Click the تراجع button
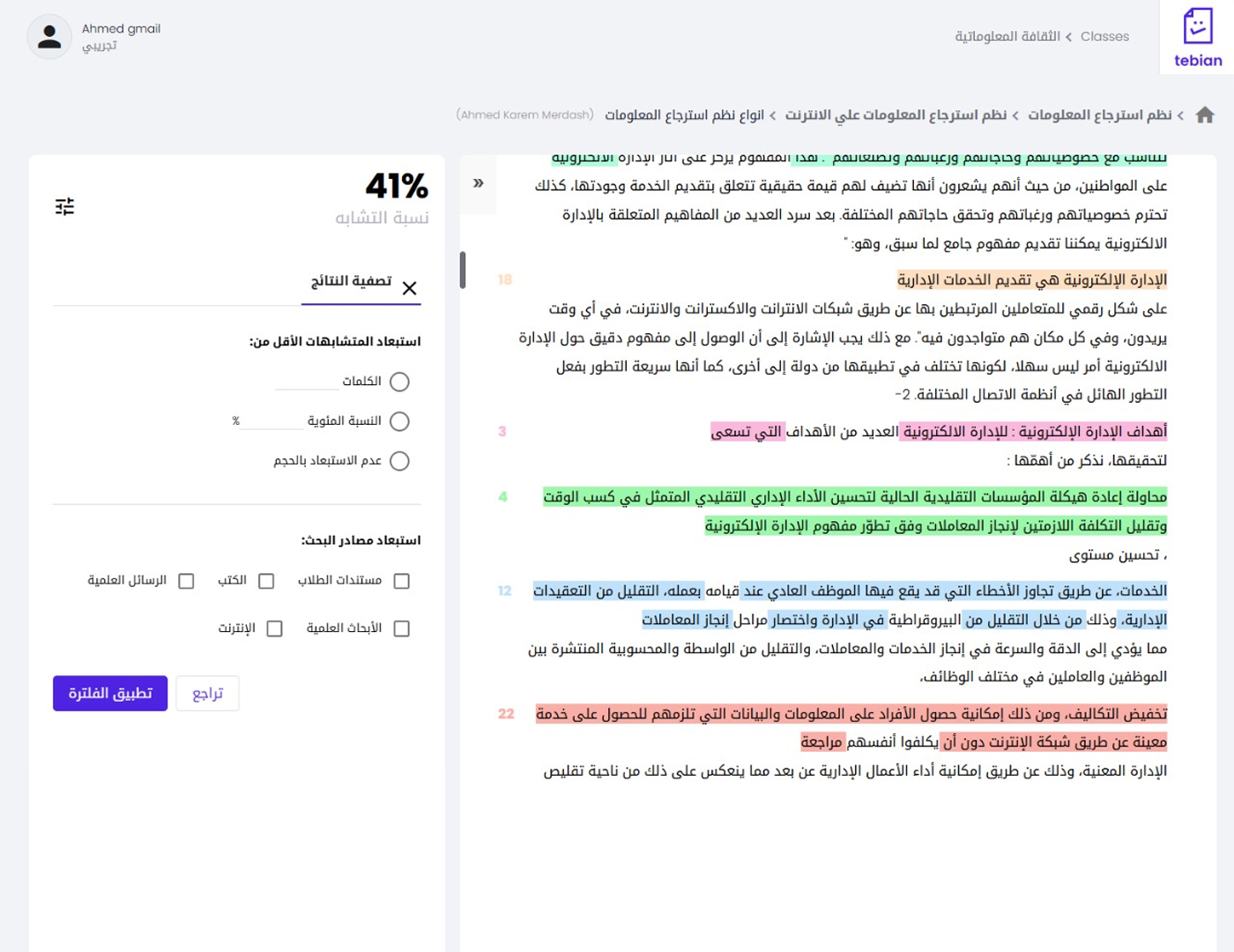Viewport: 1234px width, 952px height. tap(207, 694)
